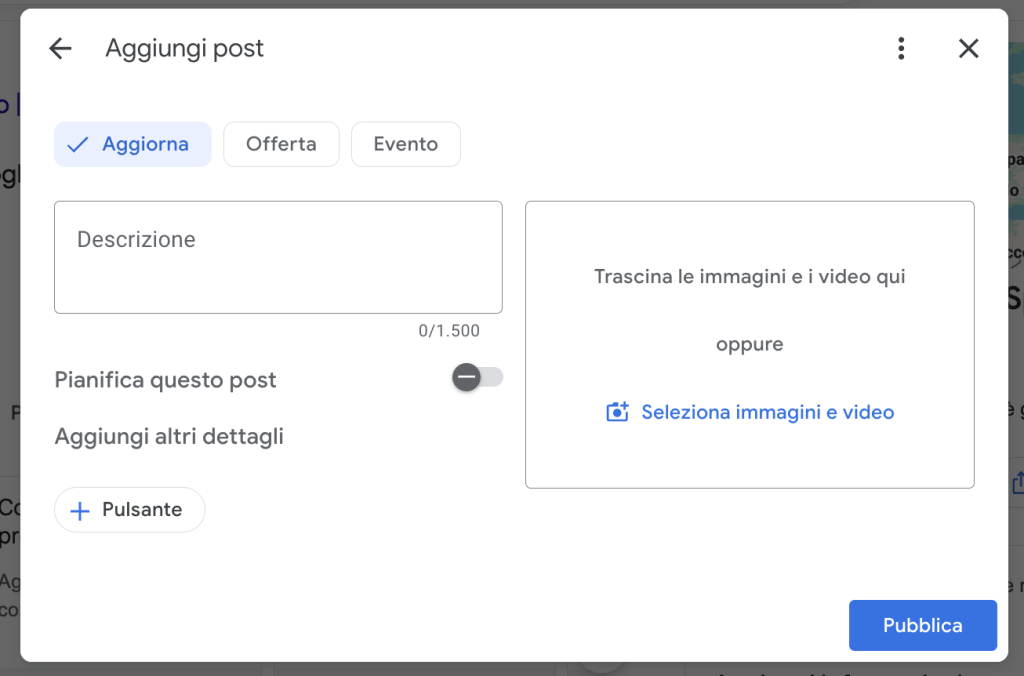Expand the Aggiungi altri dettagli section
The height and width of the screenshot is (676, 1024).
169,437
